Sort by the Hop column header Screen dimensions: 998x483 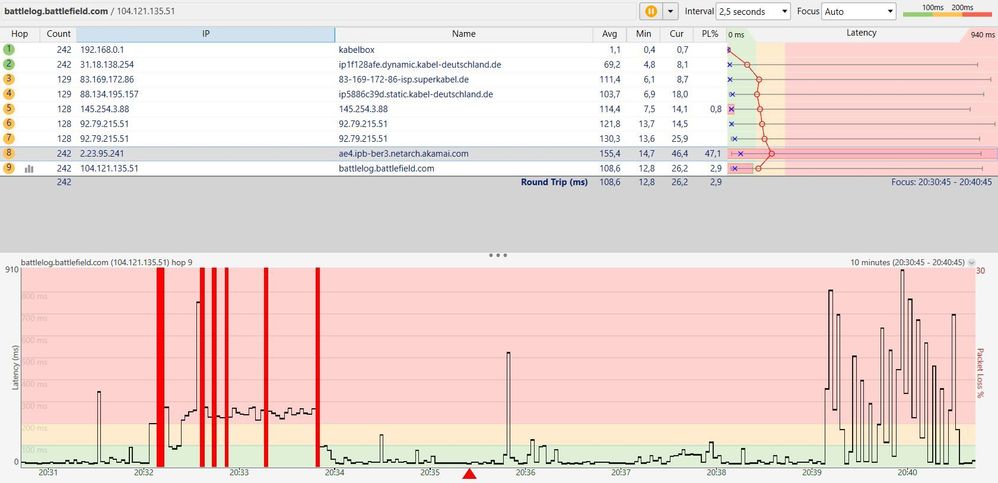20,34
